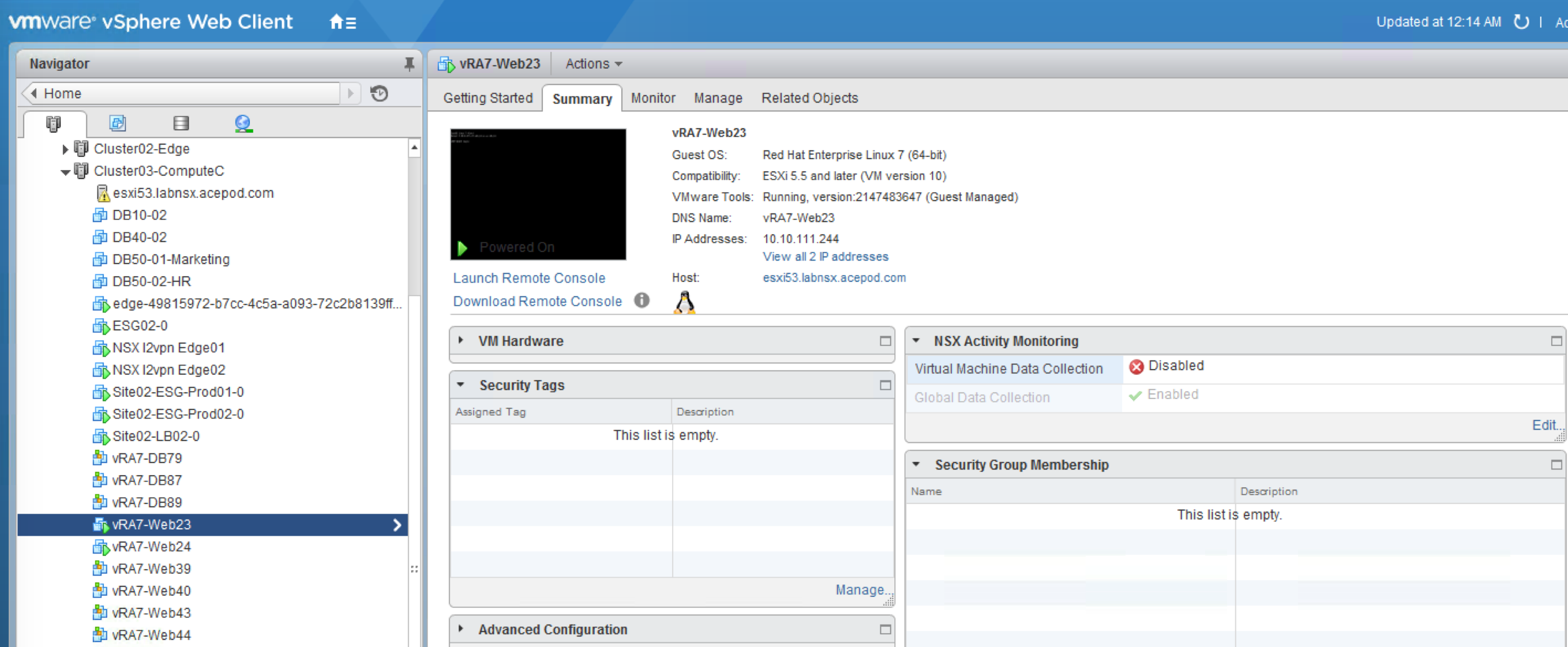This screenshot has width=1568, height=647.
Task: Click the green Enabled check icon
Action: pyautogui.click(x=1135, y=396)
